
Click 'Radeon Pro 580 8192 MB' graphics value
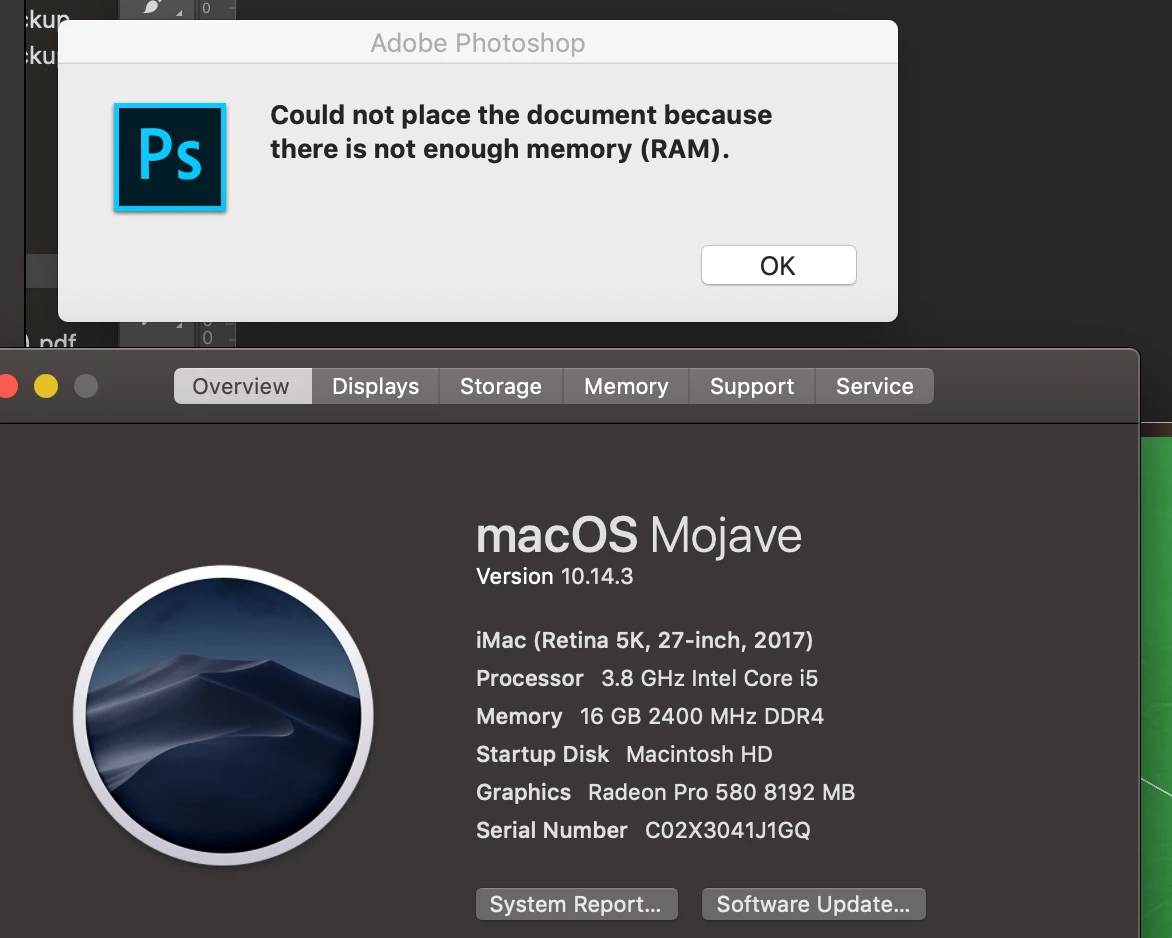click(721, 792)
